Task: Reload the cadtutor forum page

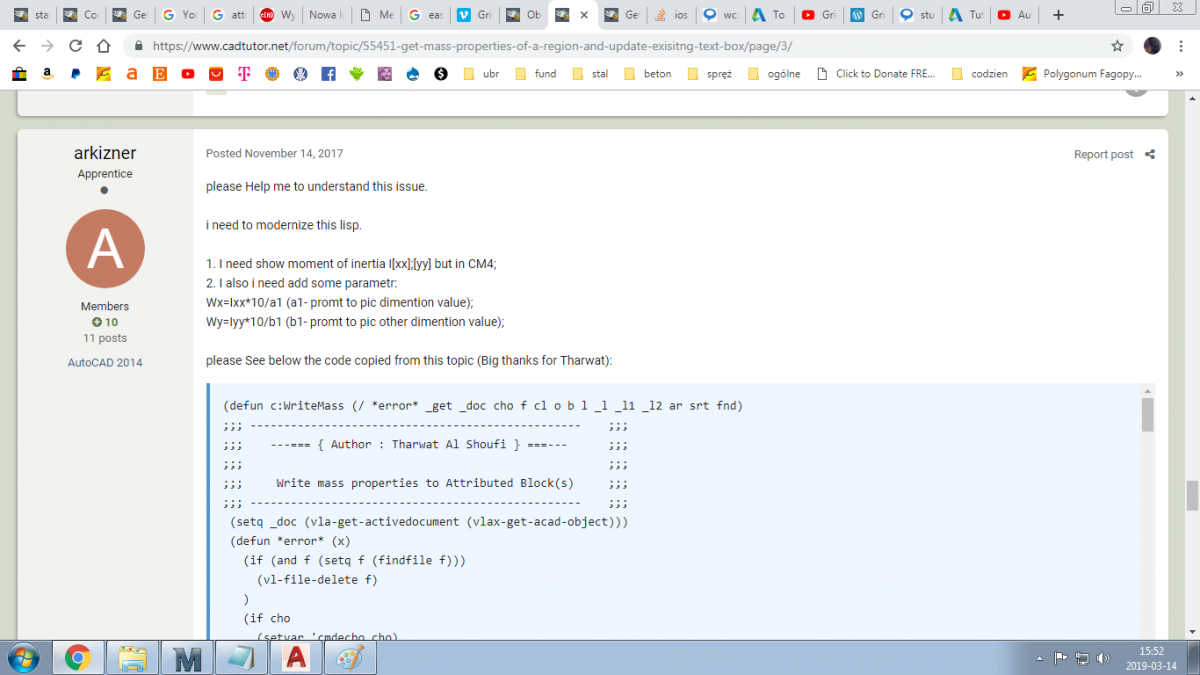Action: (x=75, y=46)
